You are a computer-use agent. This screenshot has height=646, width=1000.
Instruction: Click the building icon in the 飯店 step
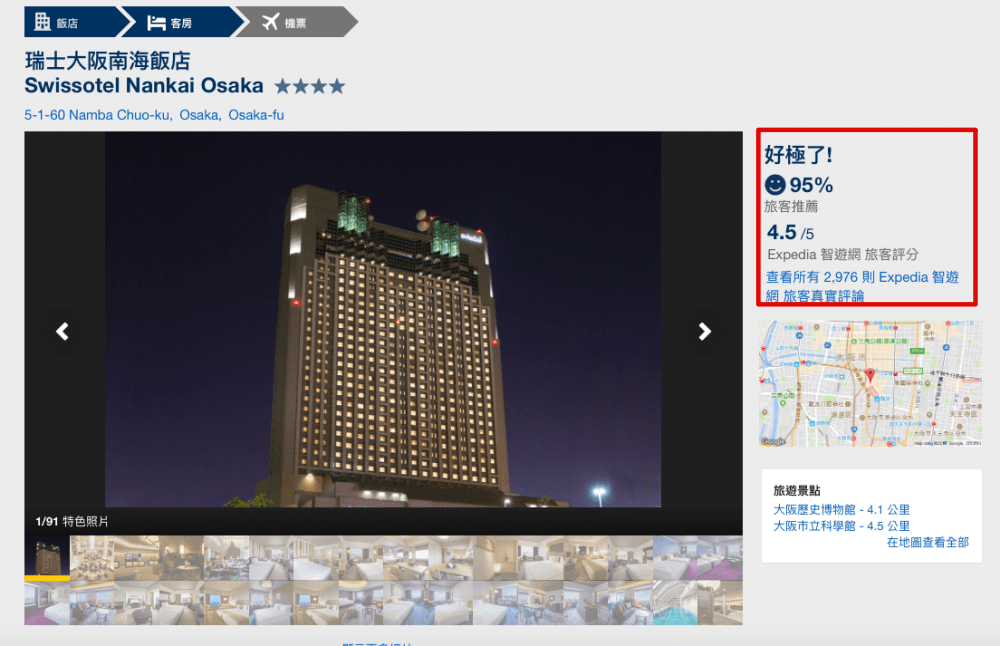[x=42, y=22]
